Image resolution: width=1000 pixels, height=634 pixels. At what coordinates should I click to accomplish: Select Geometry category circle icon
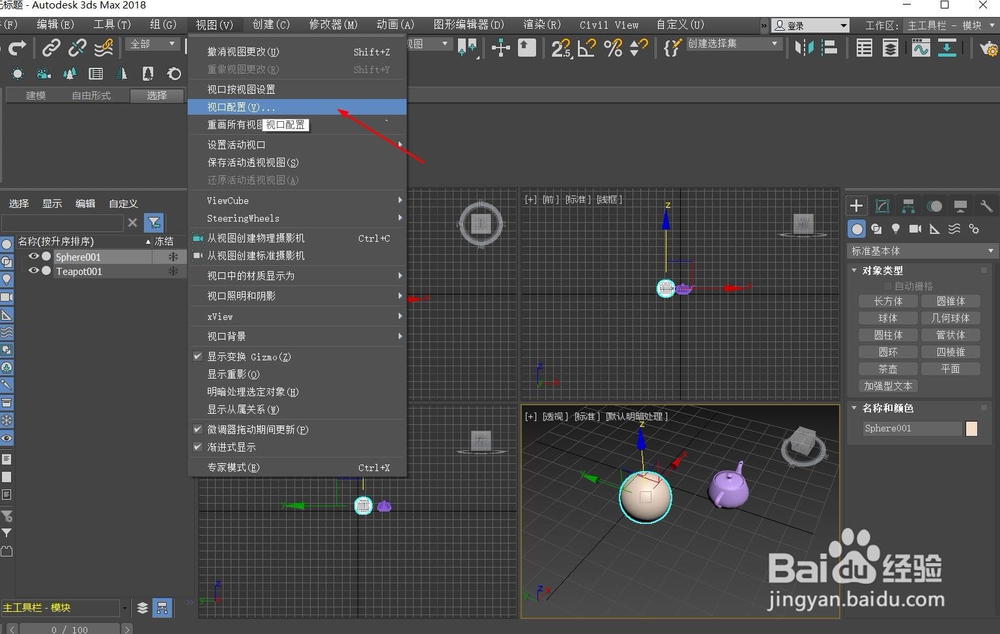857,229
